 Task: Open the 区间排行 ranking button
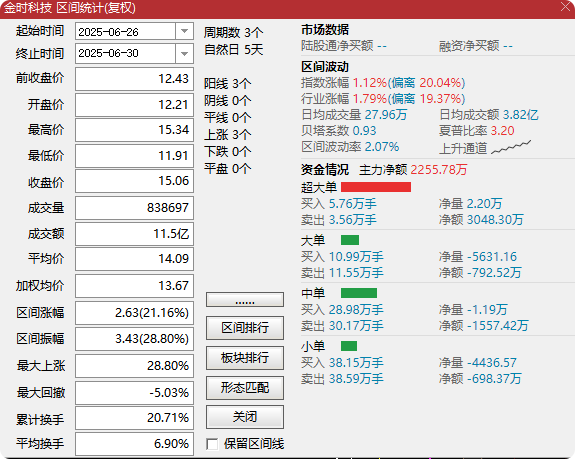tap(245, 328)
